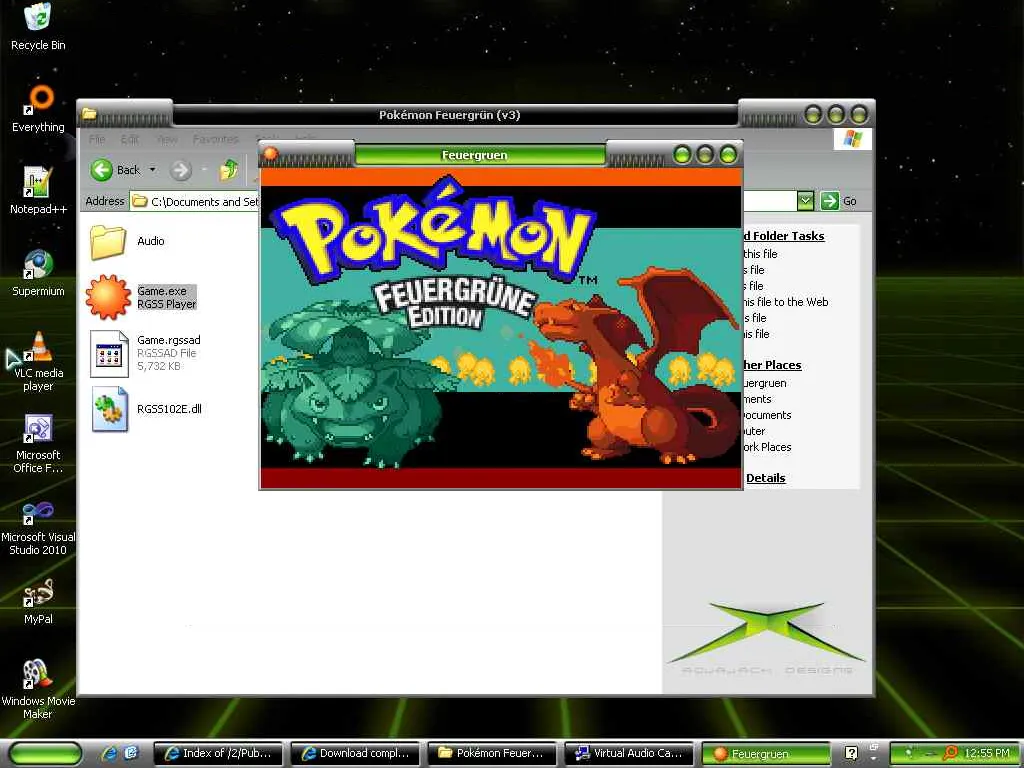
Task: Click the Pokémon game title screen
Action: tap(501, 328)
